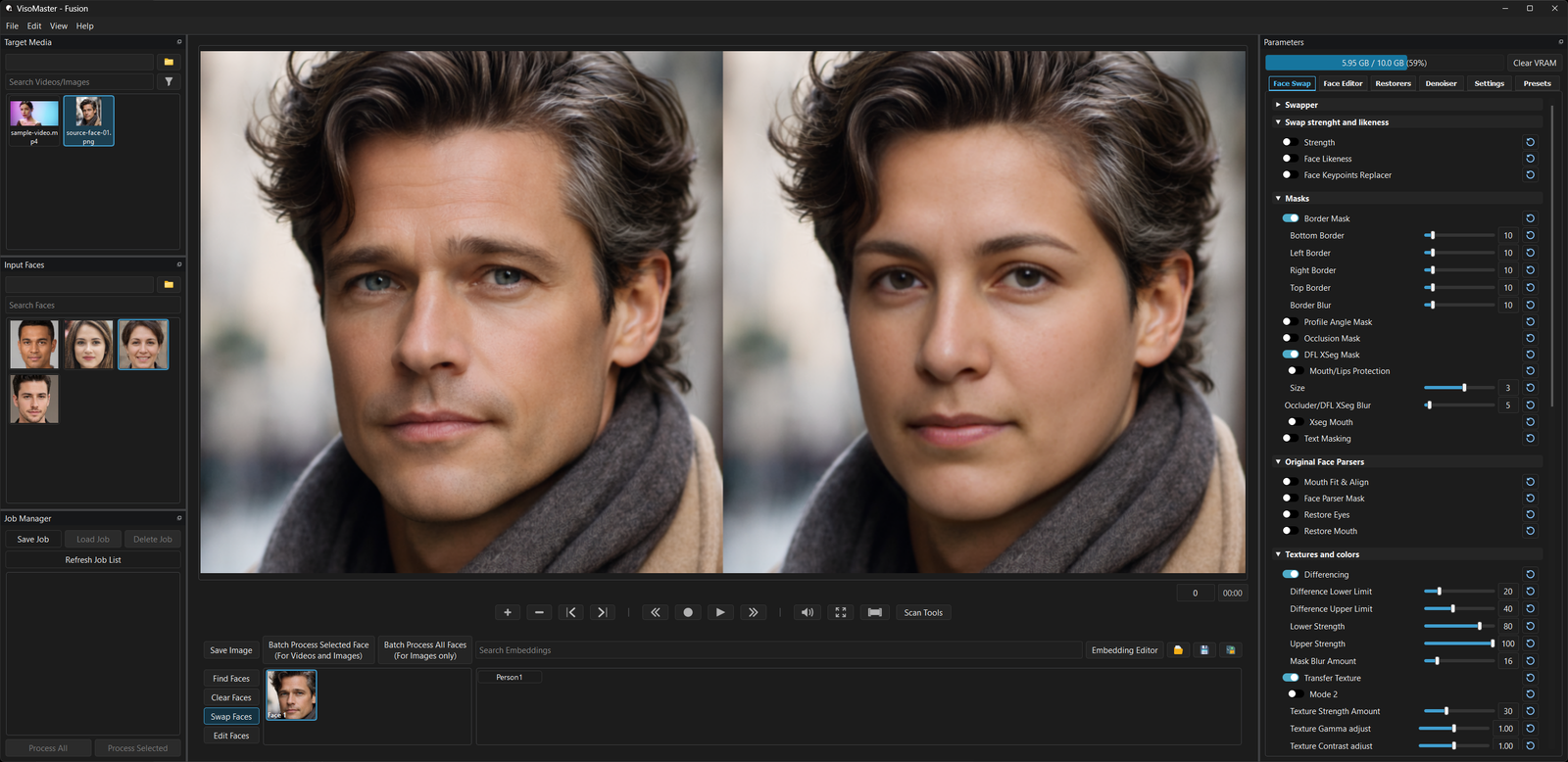Click the save embeddings floppy disk icon
The image size is (1568, 762).
coord(1204,650)
